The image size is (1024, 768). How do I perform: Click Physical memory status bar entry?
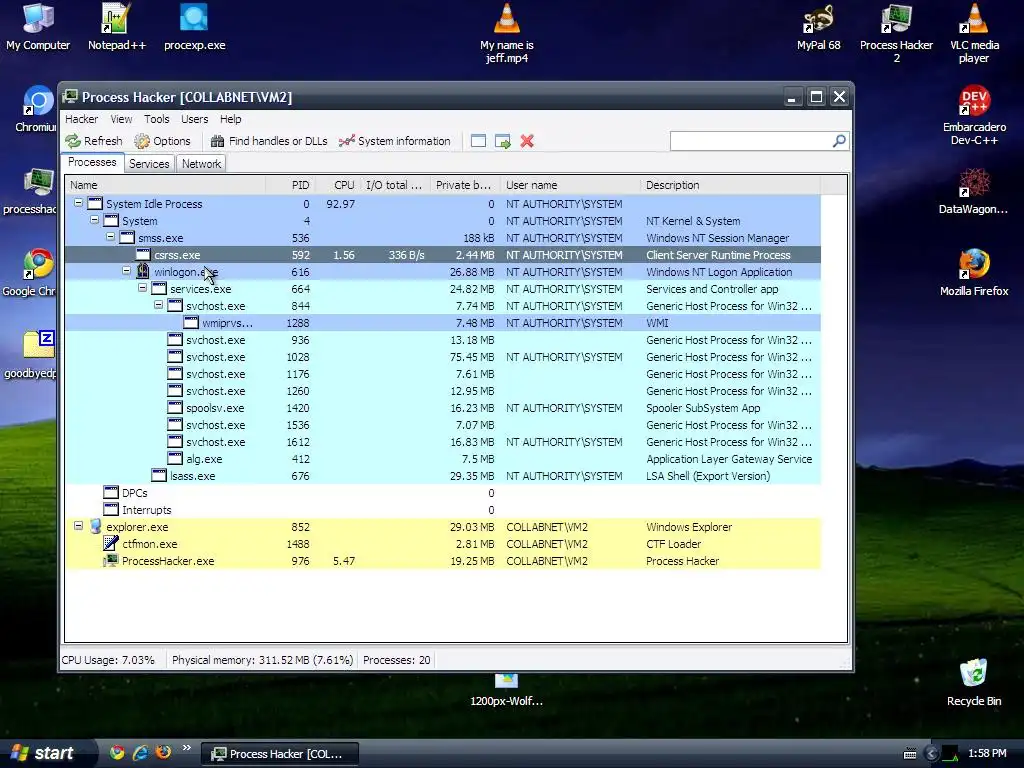pyautogui.click(x=263, y=660)
